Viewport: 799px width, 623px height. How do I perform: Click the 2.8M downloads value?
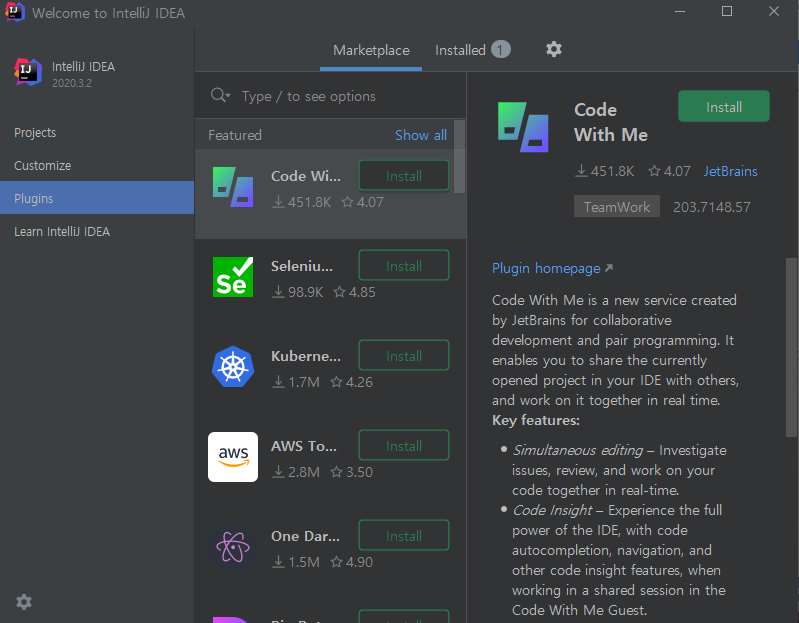(x=304, y=472)
